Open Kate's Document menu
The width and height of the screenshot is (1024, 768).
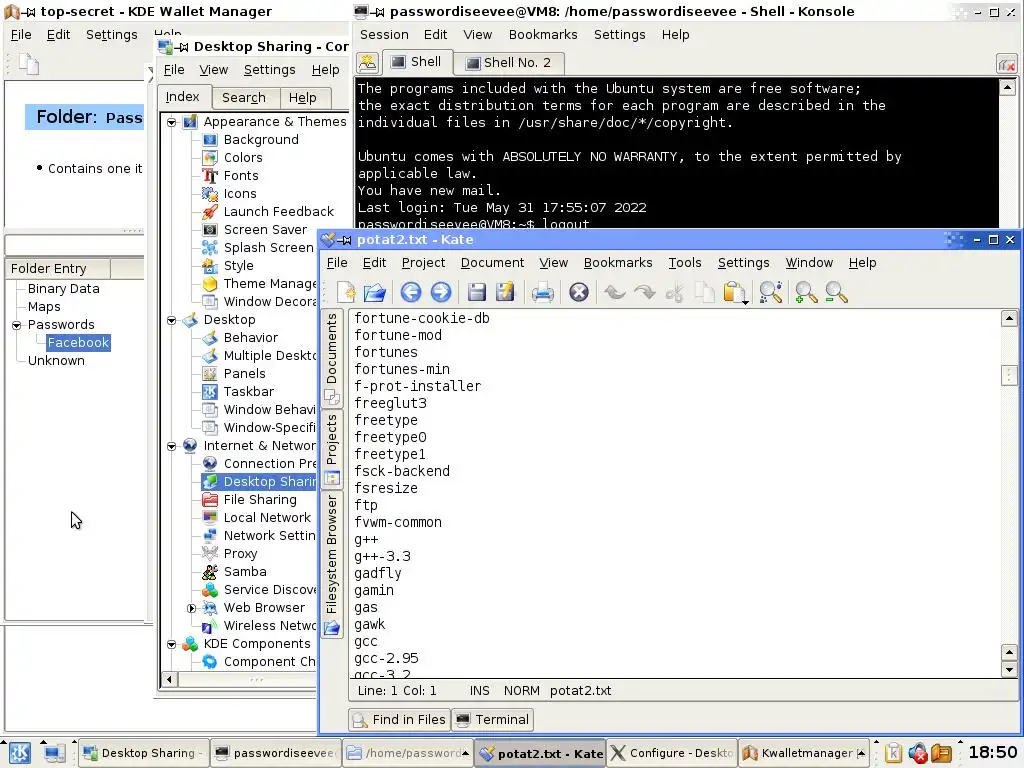[492, 263]
